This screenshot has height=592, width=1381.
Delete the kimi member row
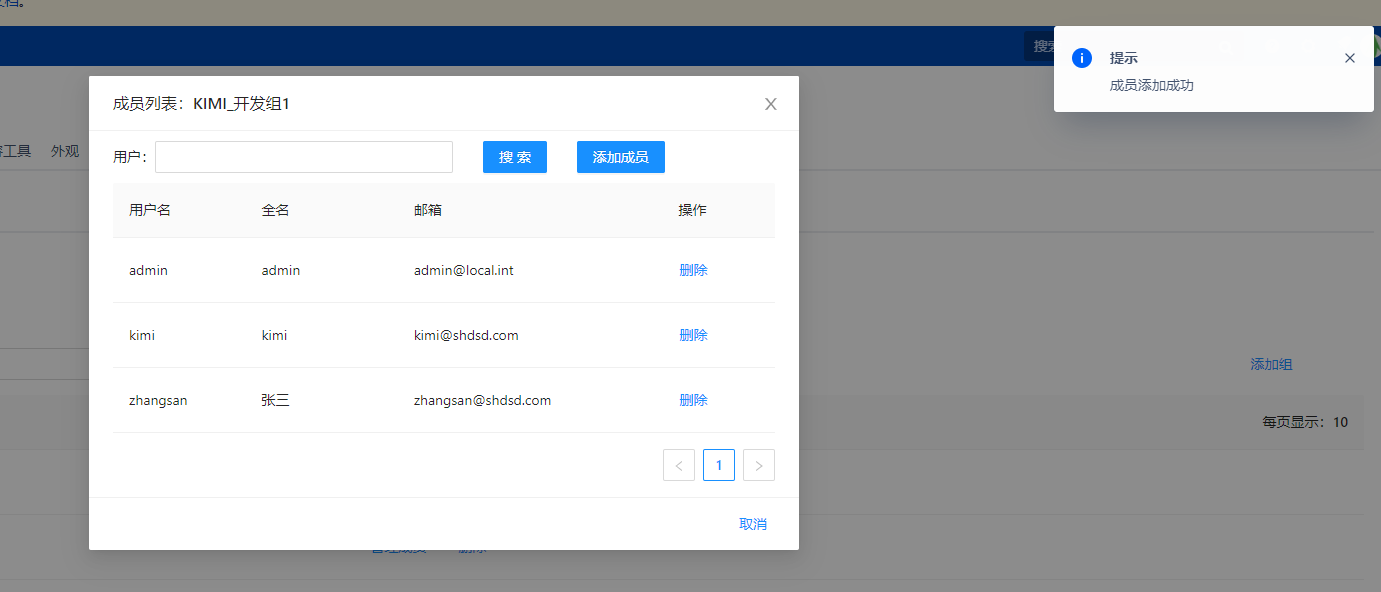pos(693,335)
